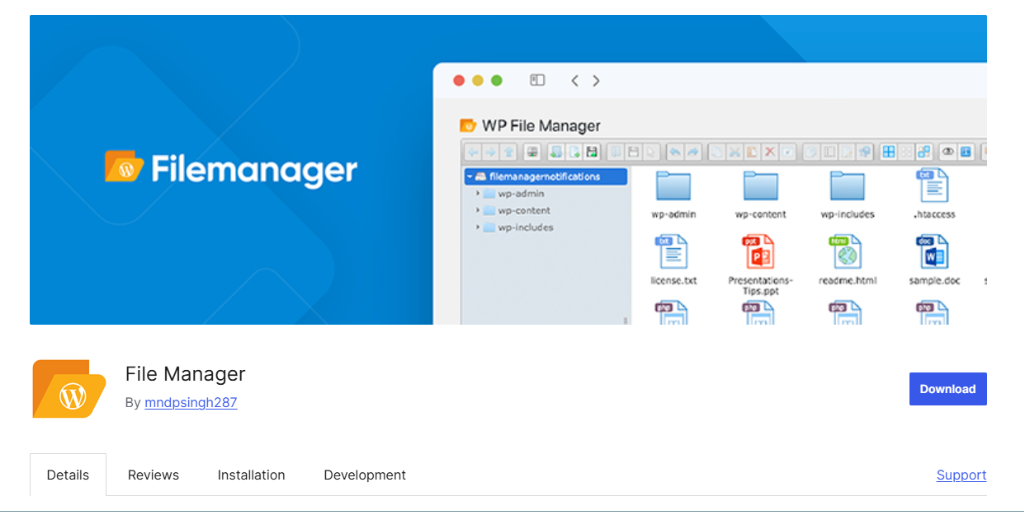Click the "WP File Manager" heading text
1024x512 pixels.
tap(541, 125)
